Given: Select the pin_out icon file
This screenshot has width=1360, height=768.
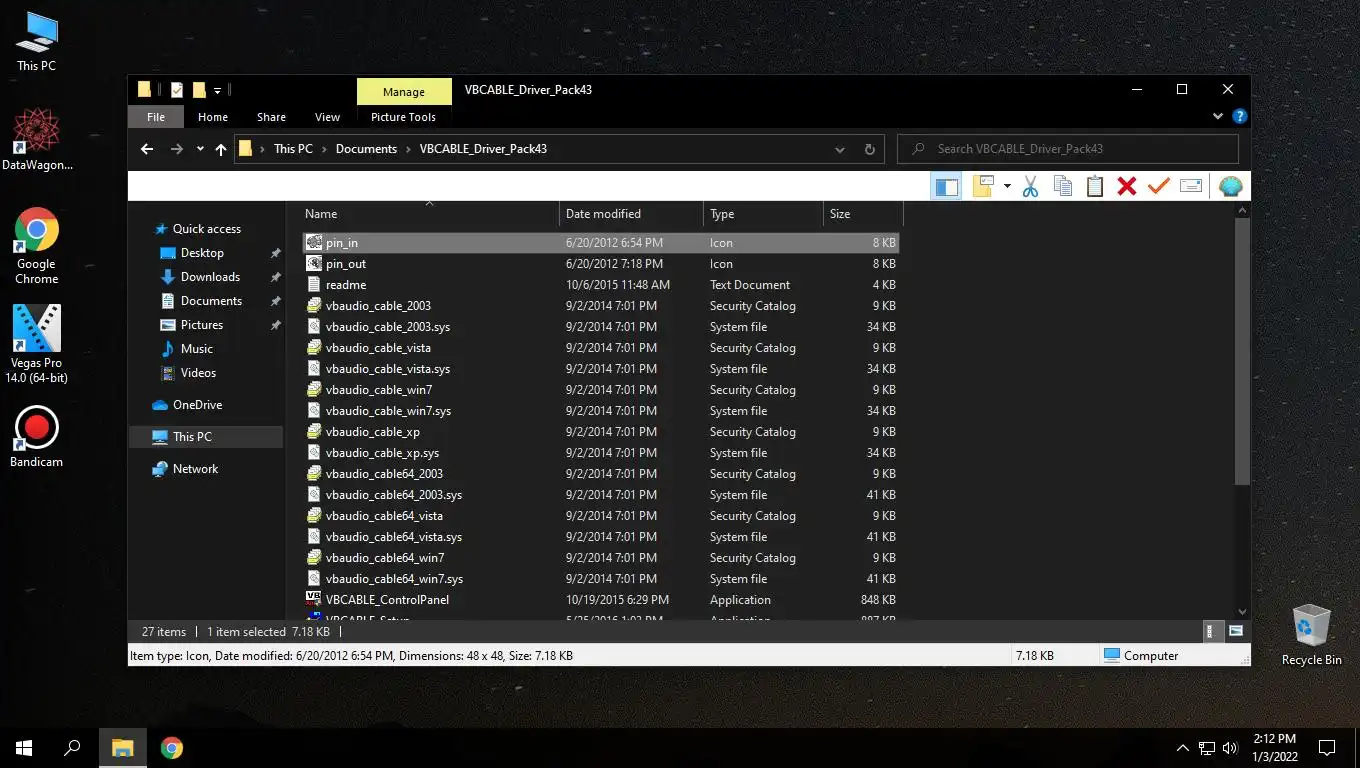Looking at the screenshot, I should [x=600, y=264].
